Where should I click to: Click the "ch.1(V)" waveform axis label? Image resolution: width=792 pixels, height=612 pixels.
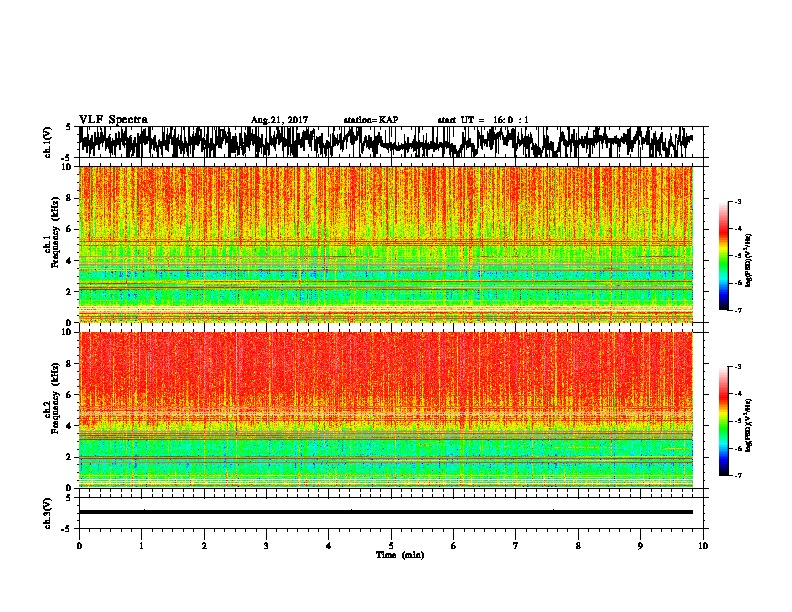[48, 142]
